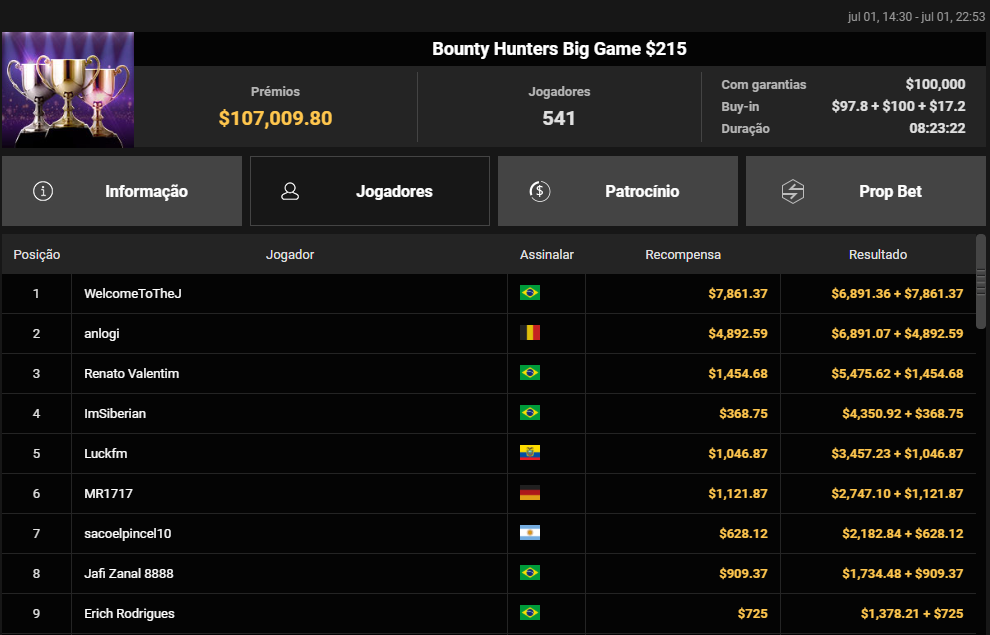Select player Renato Valentim
Viewport: 990px width, 635px height.
pos(131,374)
